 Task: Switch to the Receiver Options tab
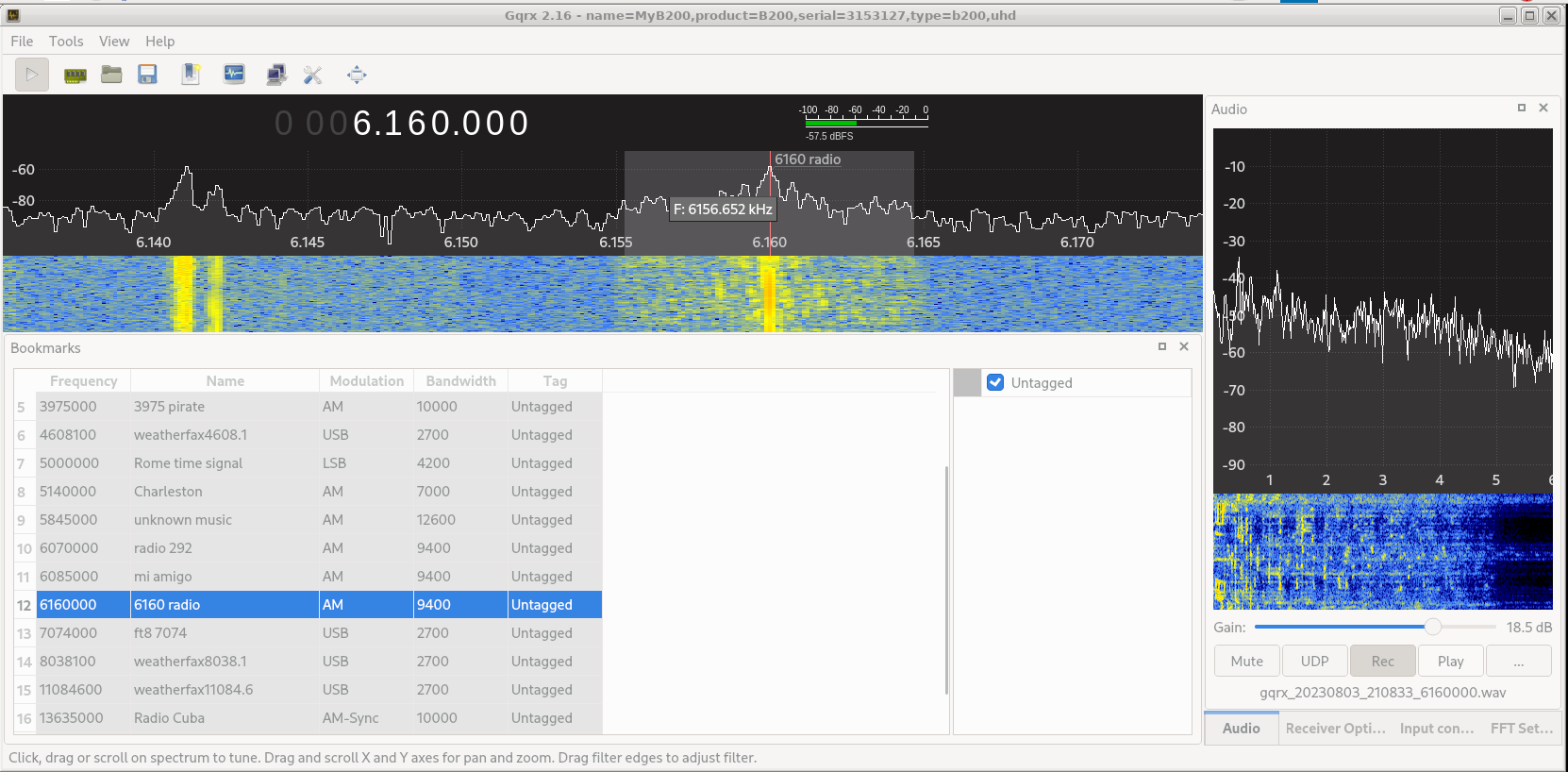(1335, 729)
